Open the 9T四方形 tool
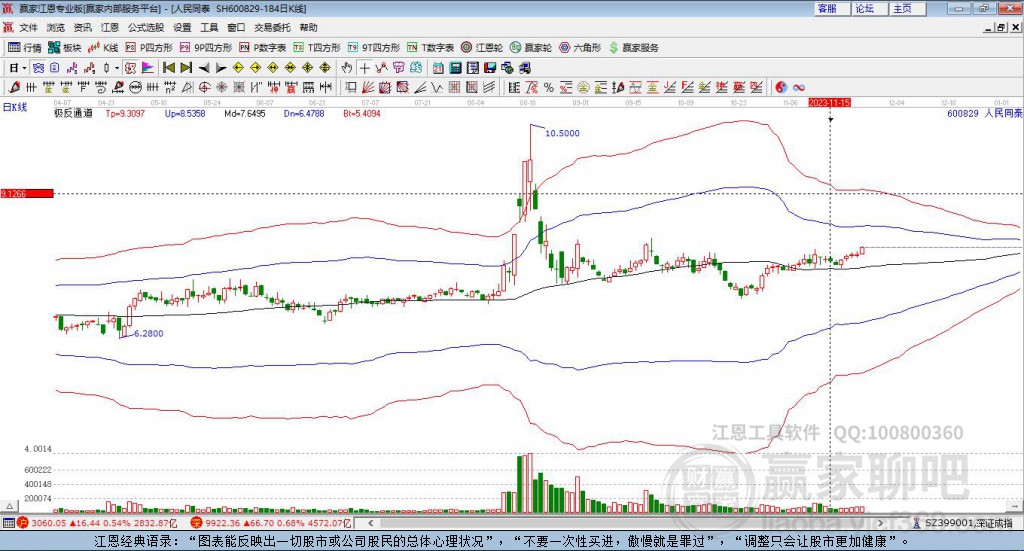1024x551 pixels. [374, 48]
